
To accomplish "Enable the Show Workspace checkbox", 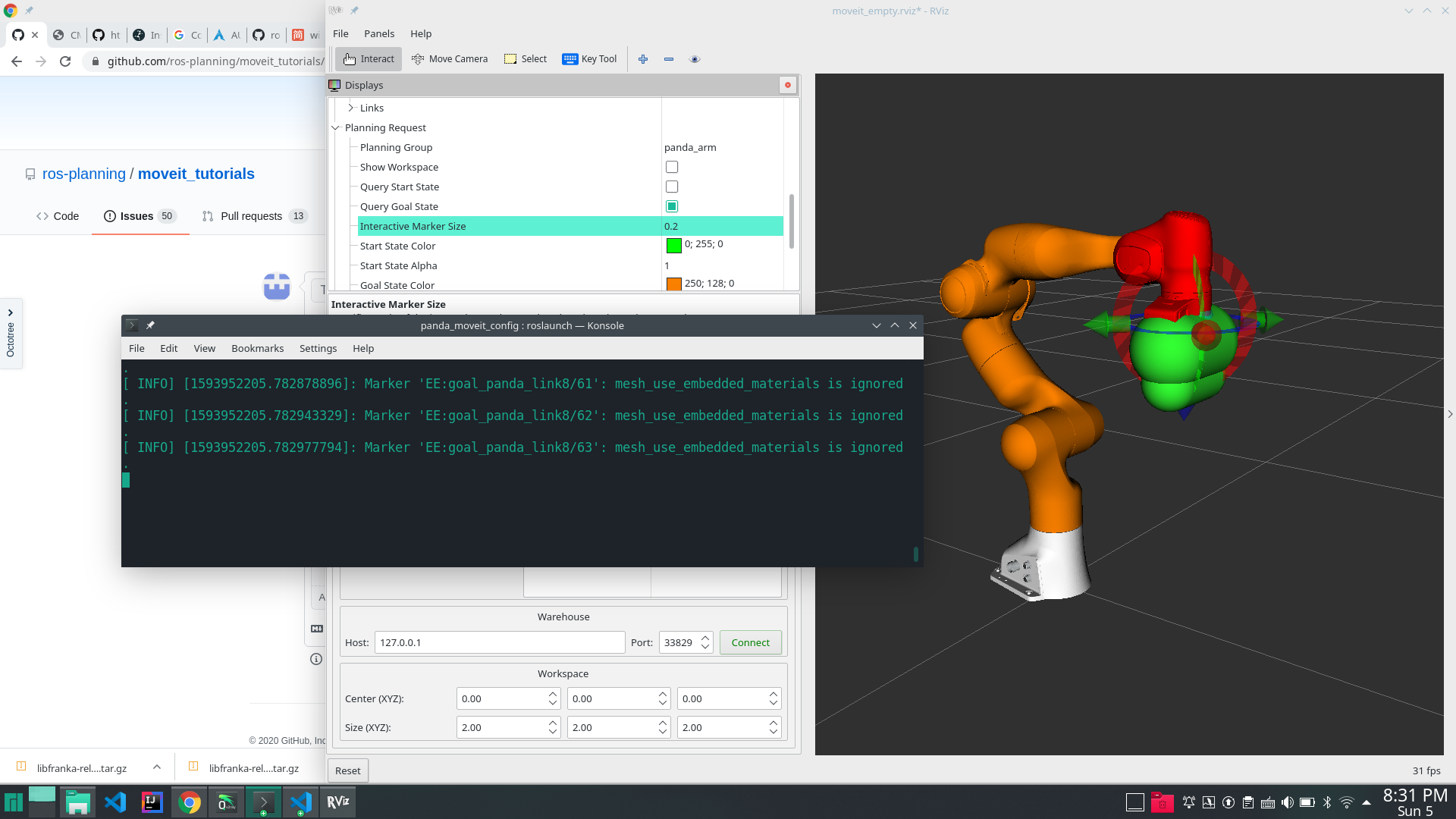I will 672,167.
